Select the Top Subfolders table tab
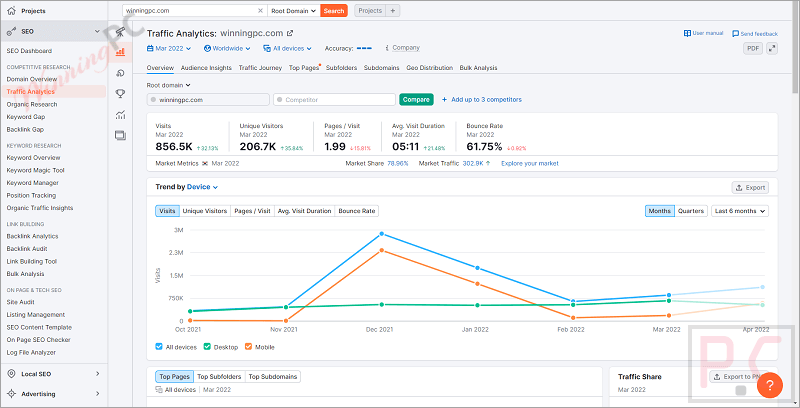 219,377
